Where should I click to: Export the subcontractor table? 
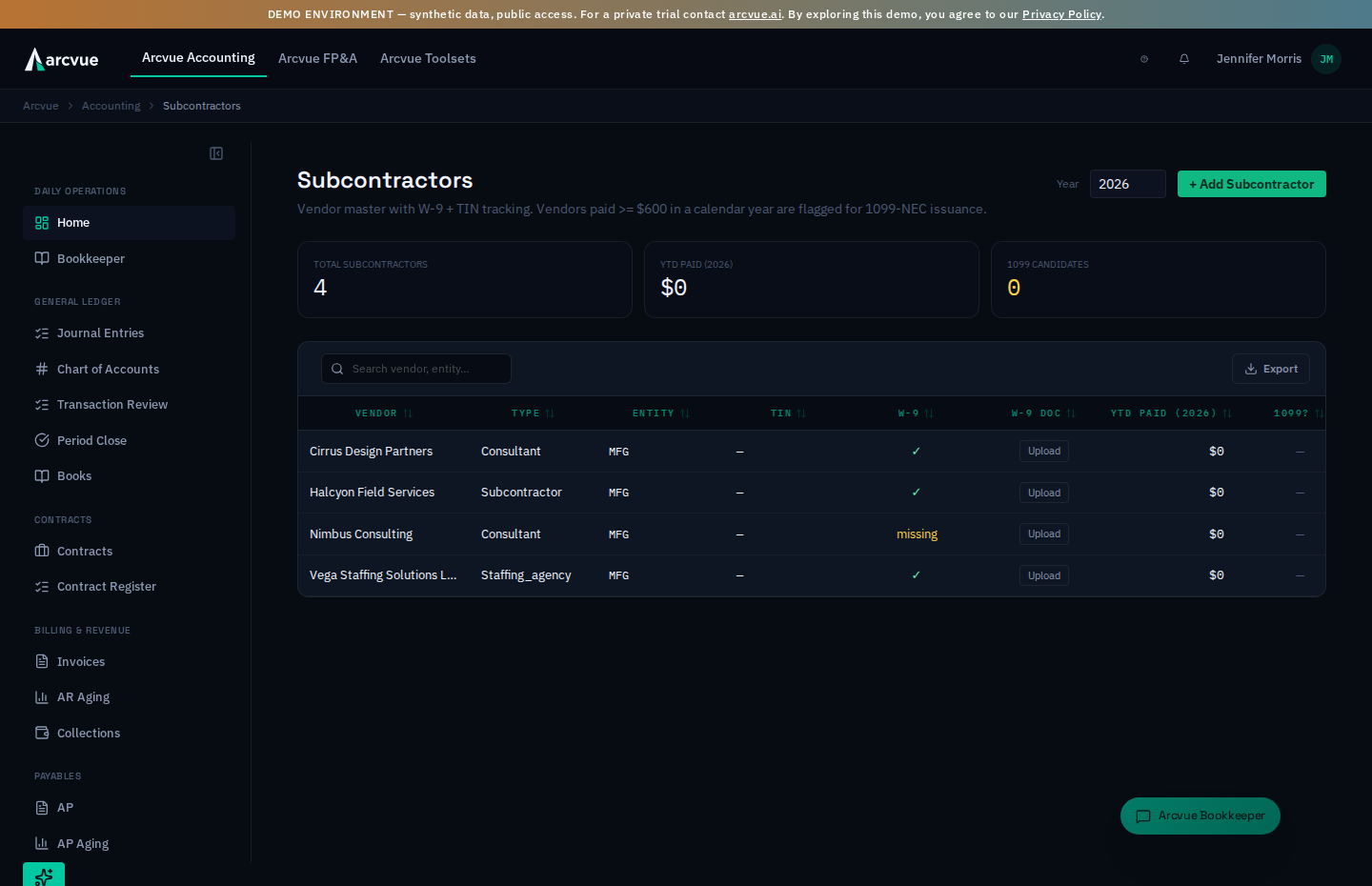click(x=1271, y=369)
